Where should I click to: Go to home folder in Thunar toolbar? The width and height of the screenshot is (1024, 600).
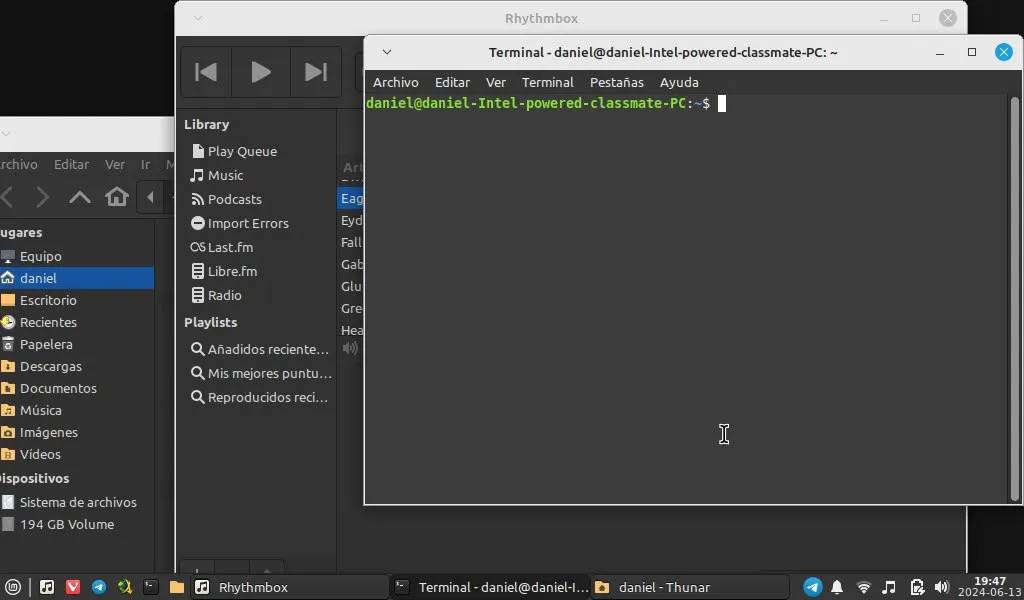[117, 197]
